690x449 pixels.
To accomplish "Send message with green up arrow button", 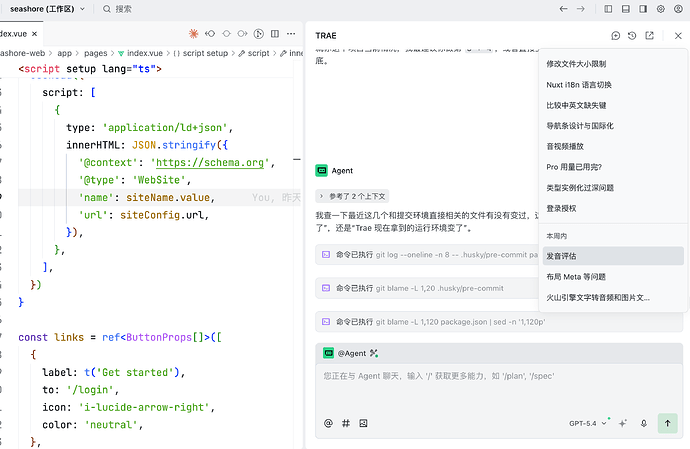I will [668, 423].
